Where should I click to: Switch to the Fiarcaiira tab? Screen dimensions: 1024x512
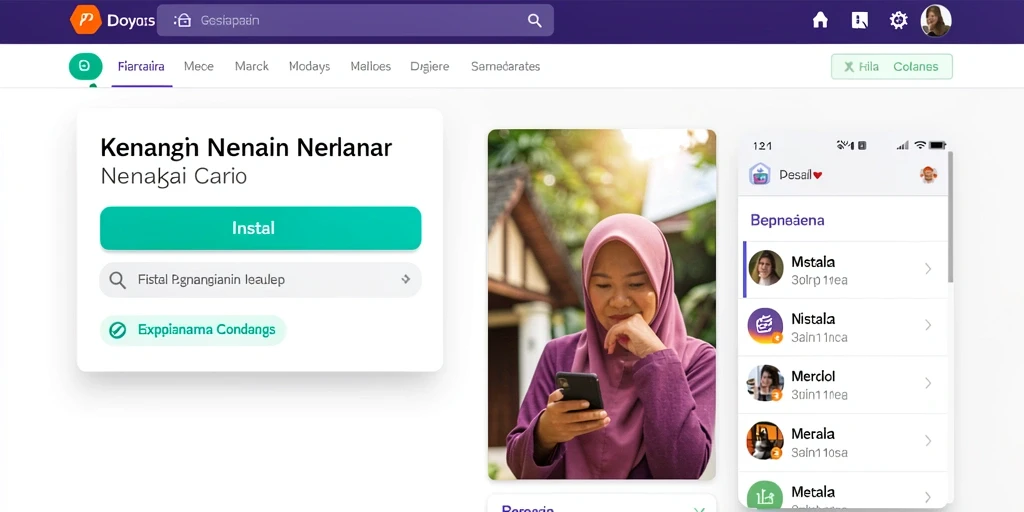[141, 67]
